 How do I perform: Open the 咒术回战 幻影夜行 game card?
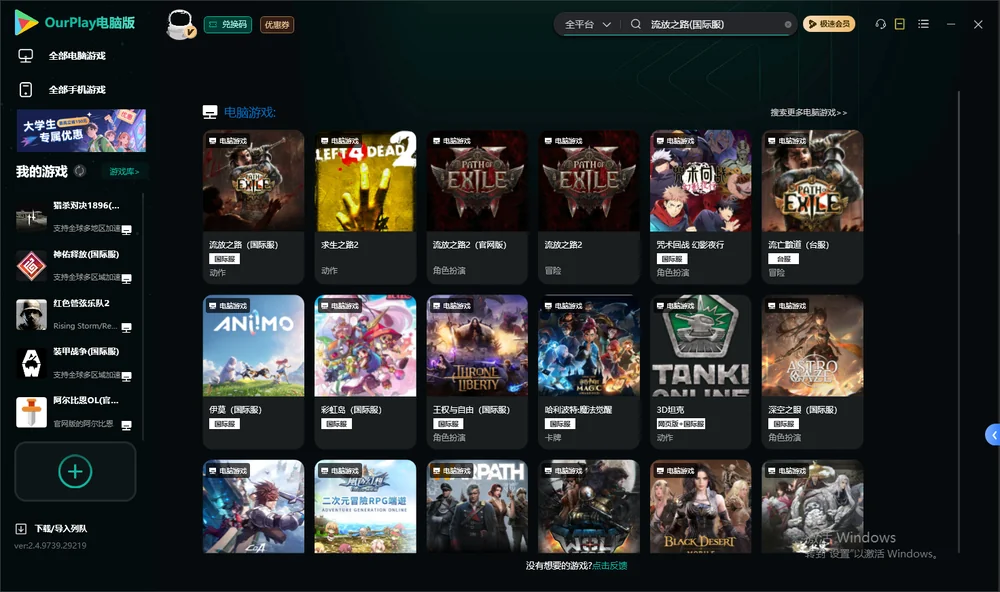pyautogui.click(x=700, y=207)
